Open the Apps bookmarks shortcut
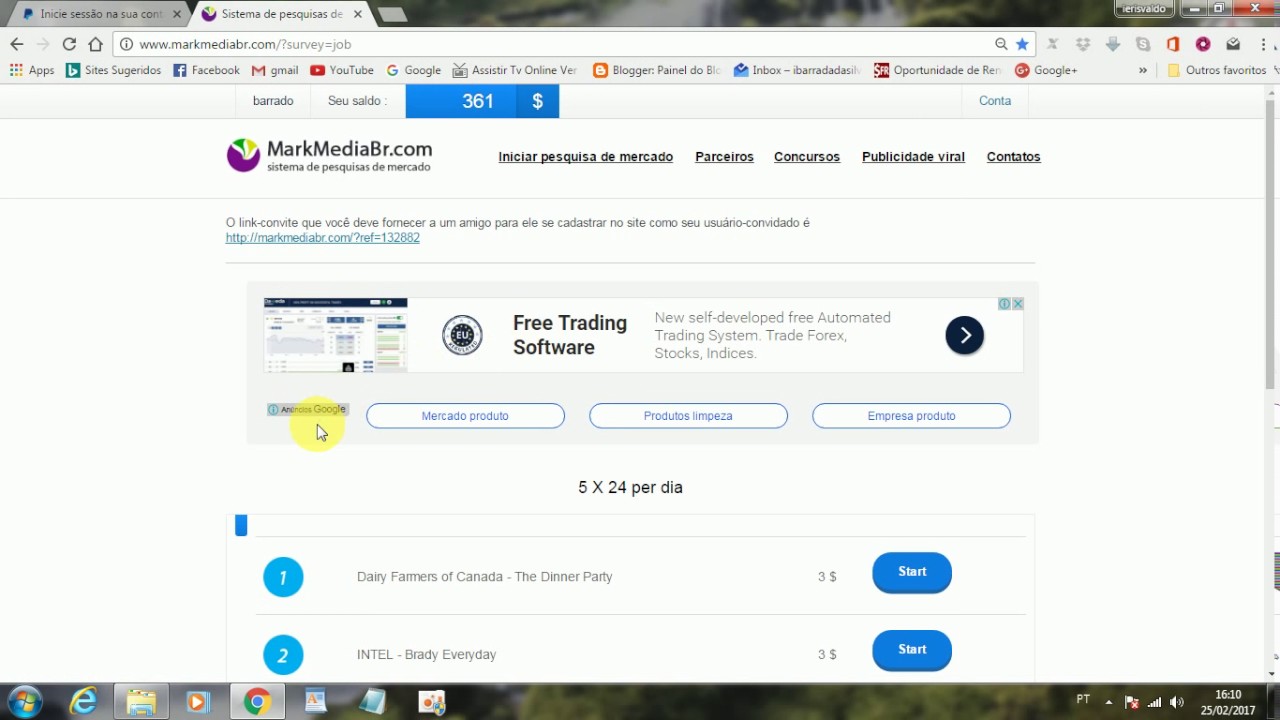The height and width of the screenshot is (720, 1280). 32,70
